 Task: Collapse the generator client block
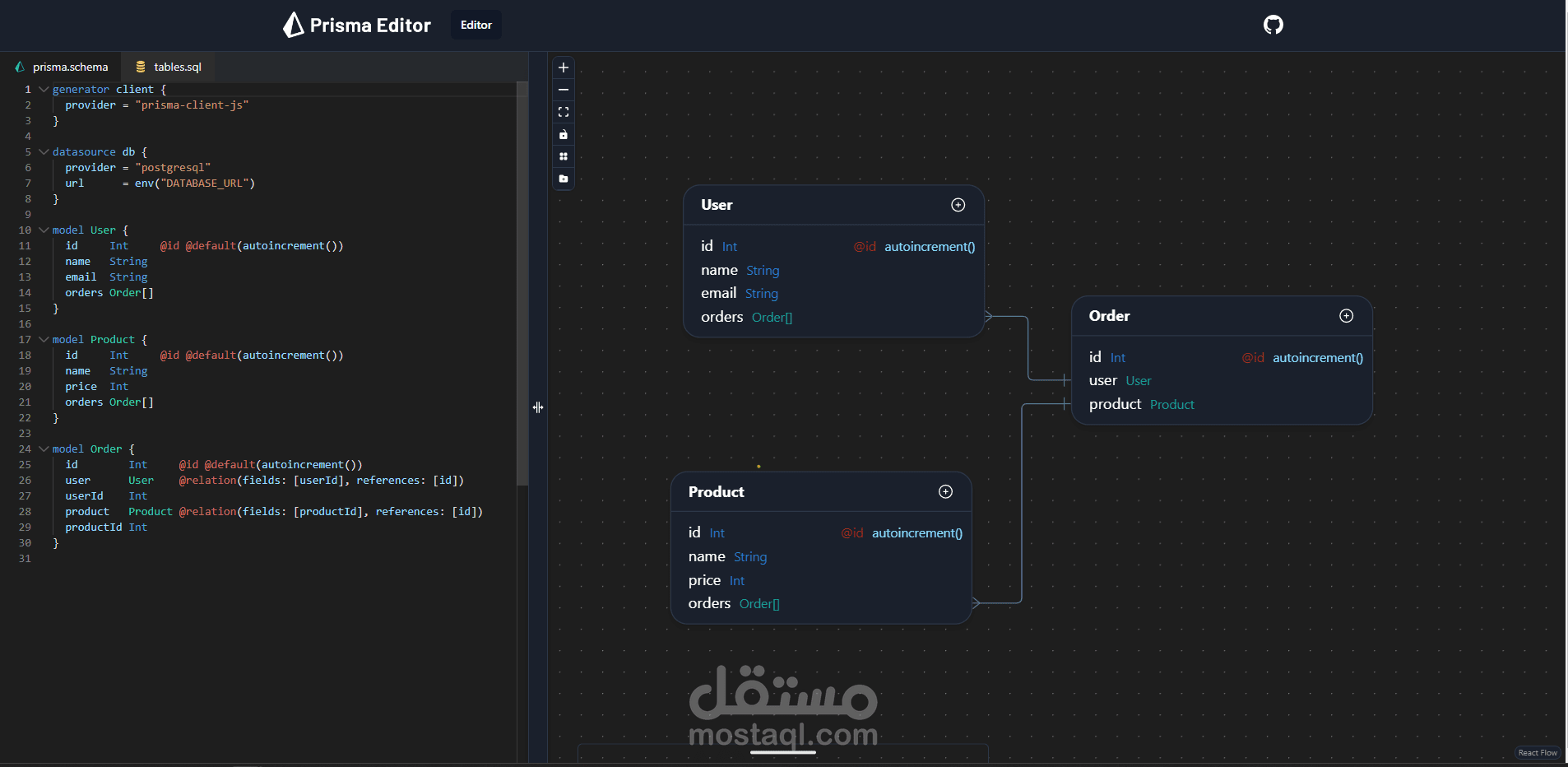pyautogui.click(x=44, y=89)
